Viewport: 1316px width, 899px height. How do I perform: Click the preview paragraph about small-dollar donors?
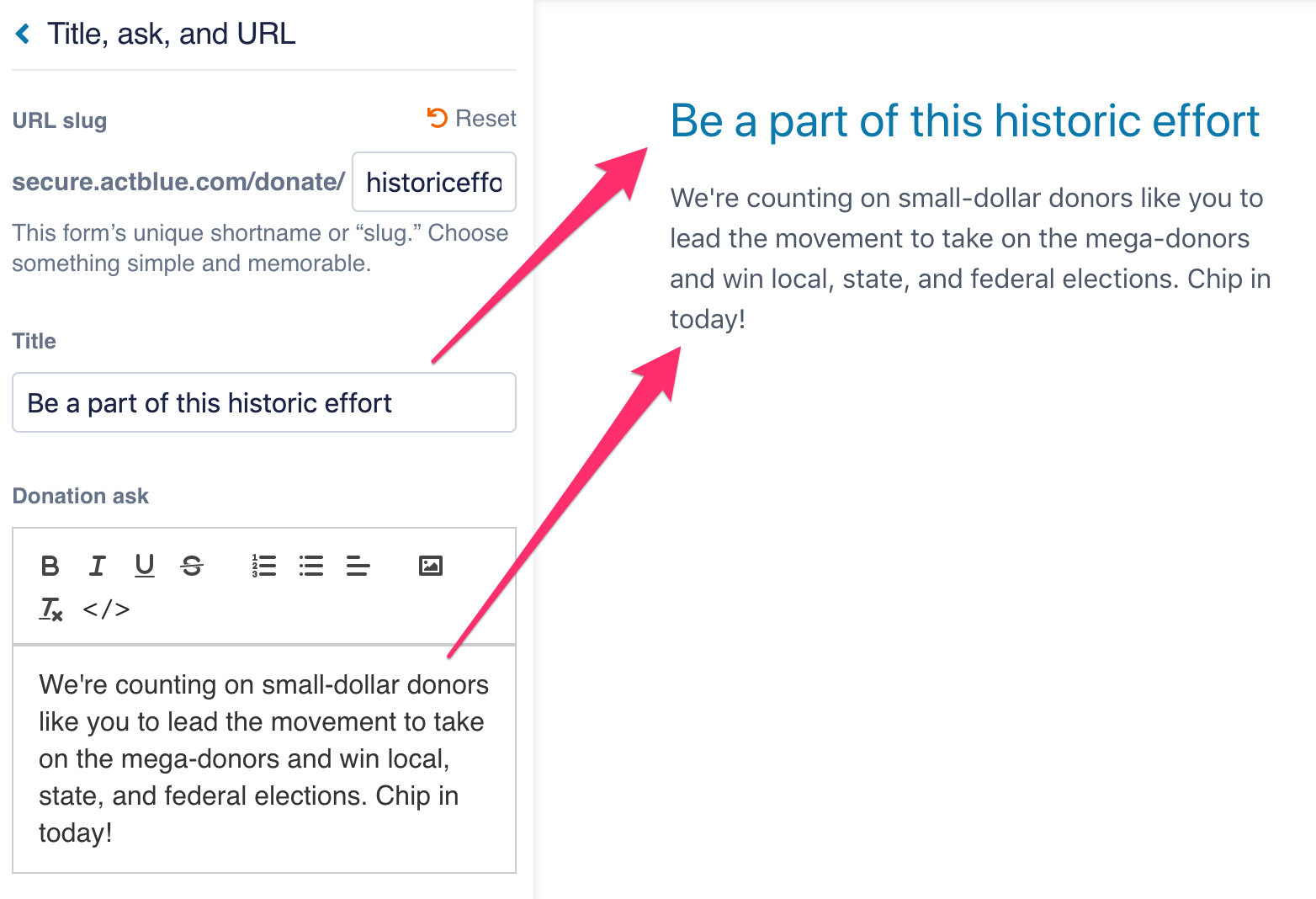(x=969, y=258)
